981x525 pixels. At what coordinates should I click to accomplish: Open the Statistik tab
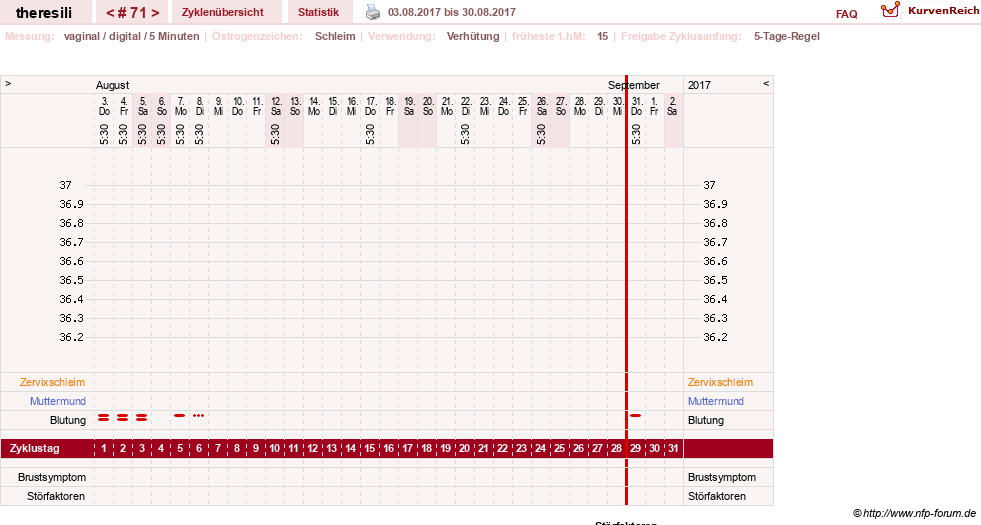[x=318, y=12]
